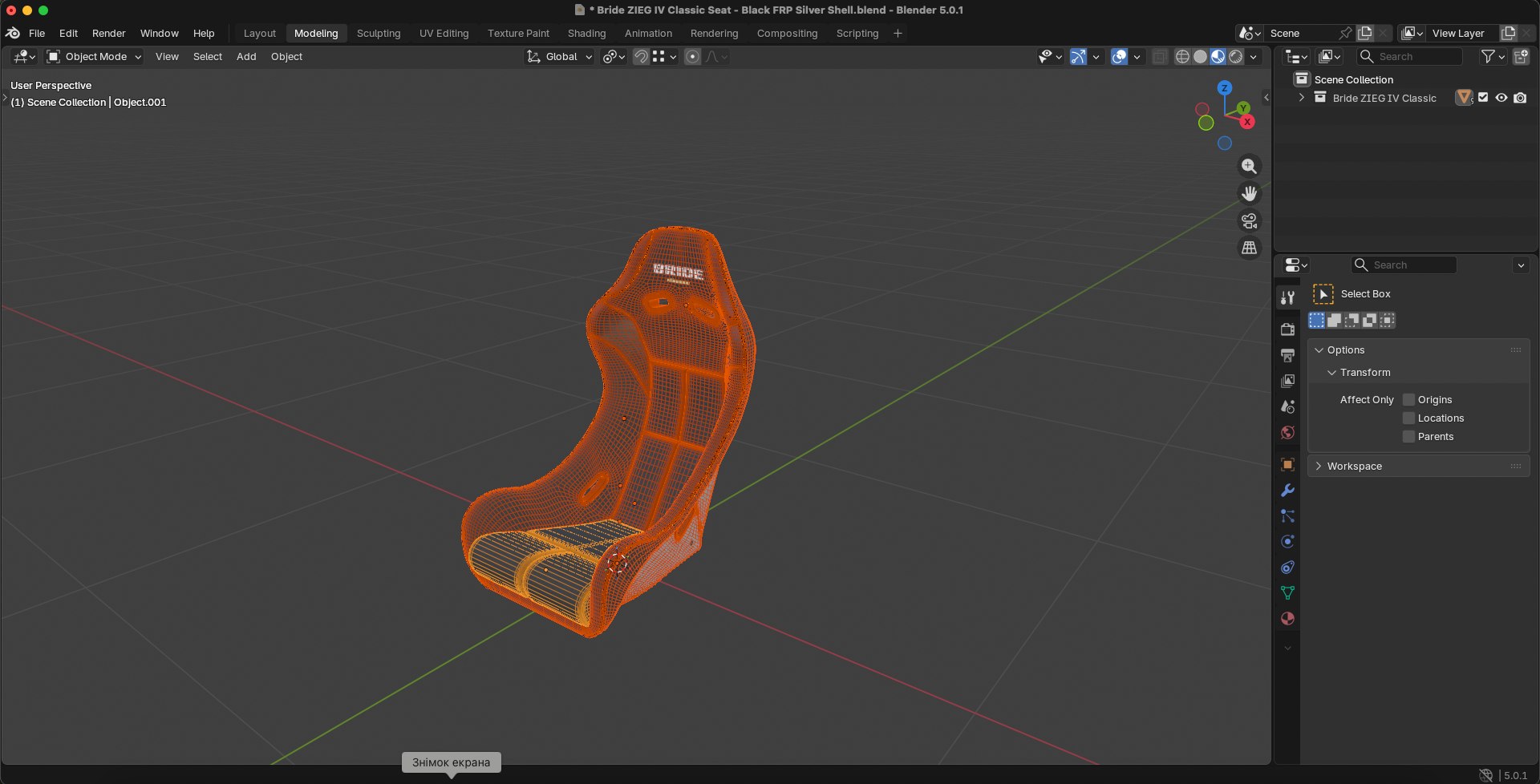The image size is (1540, 784).
Task: Open the Object Constraints tab
Action: (x=1287, y=567)
